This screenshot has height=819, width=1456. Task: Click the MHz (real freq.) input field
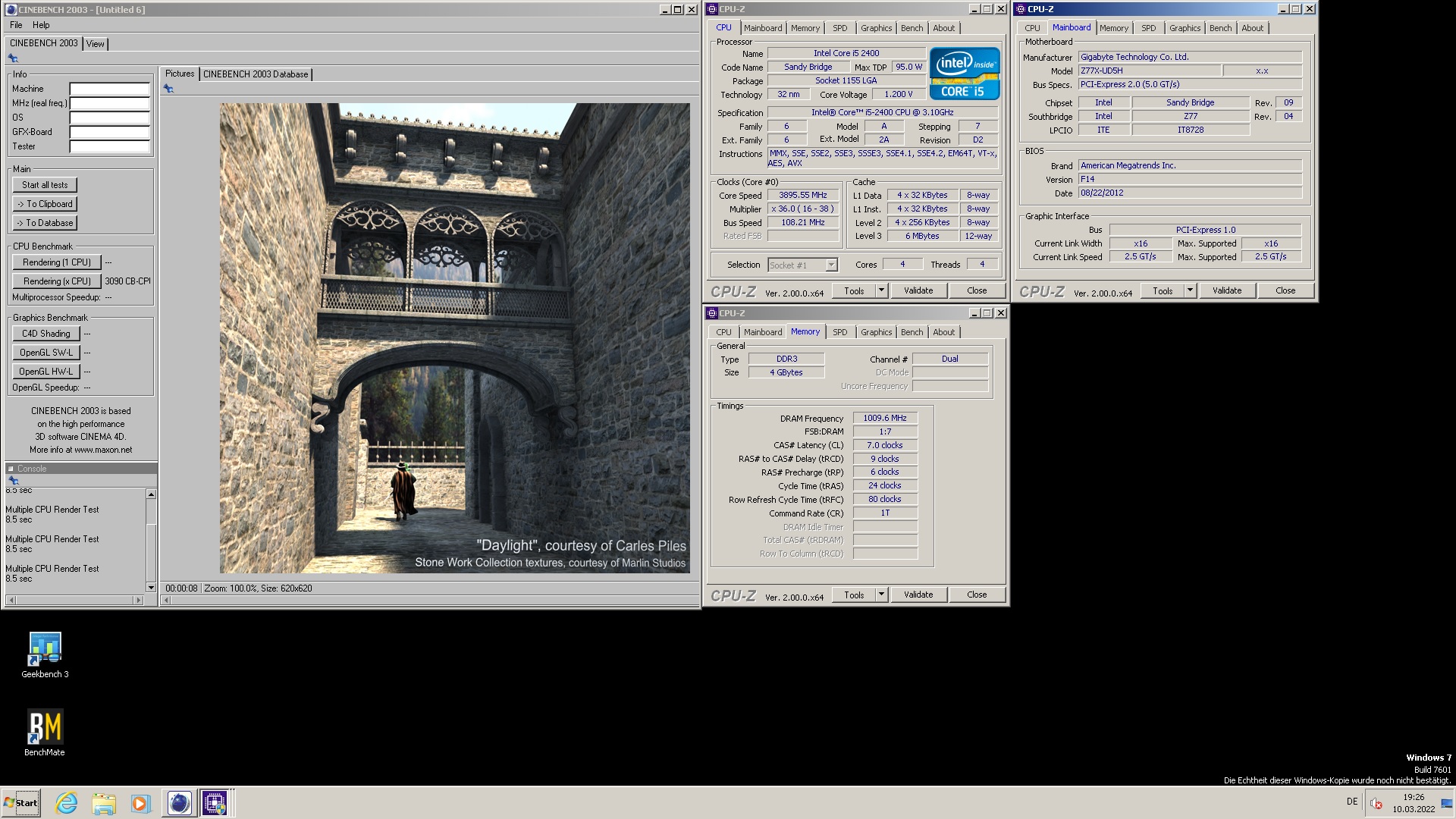110,103
